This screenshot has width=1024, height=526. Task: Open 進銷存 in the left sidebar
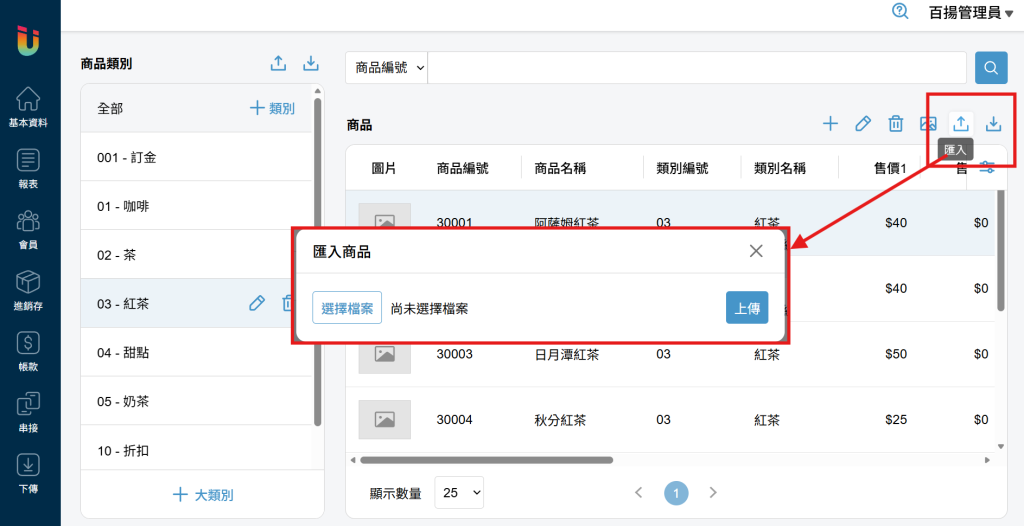point(29,290)
